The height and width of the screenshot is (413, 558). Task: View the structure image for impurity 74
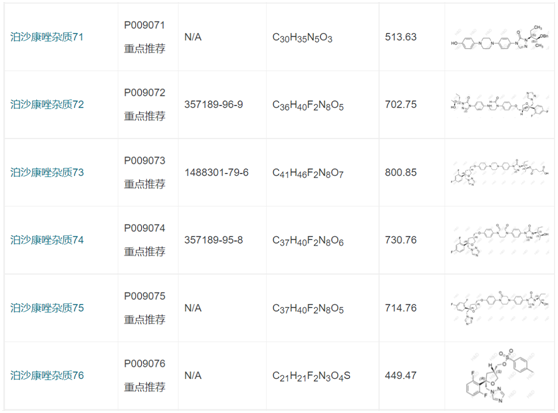click(x=499, y=240)
